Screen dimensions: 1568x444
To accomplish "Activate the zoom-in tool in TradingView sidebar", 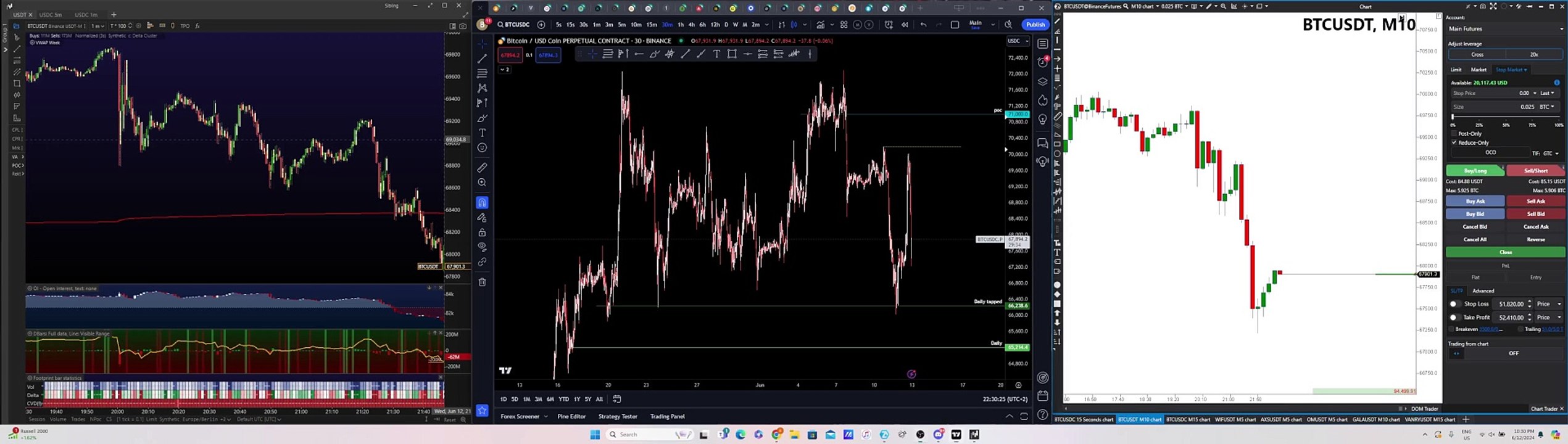I will coord(482,183).
